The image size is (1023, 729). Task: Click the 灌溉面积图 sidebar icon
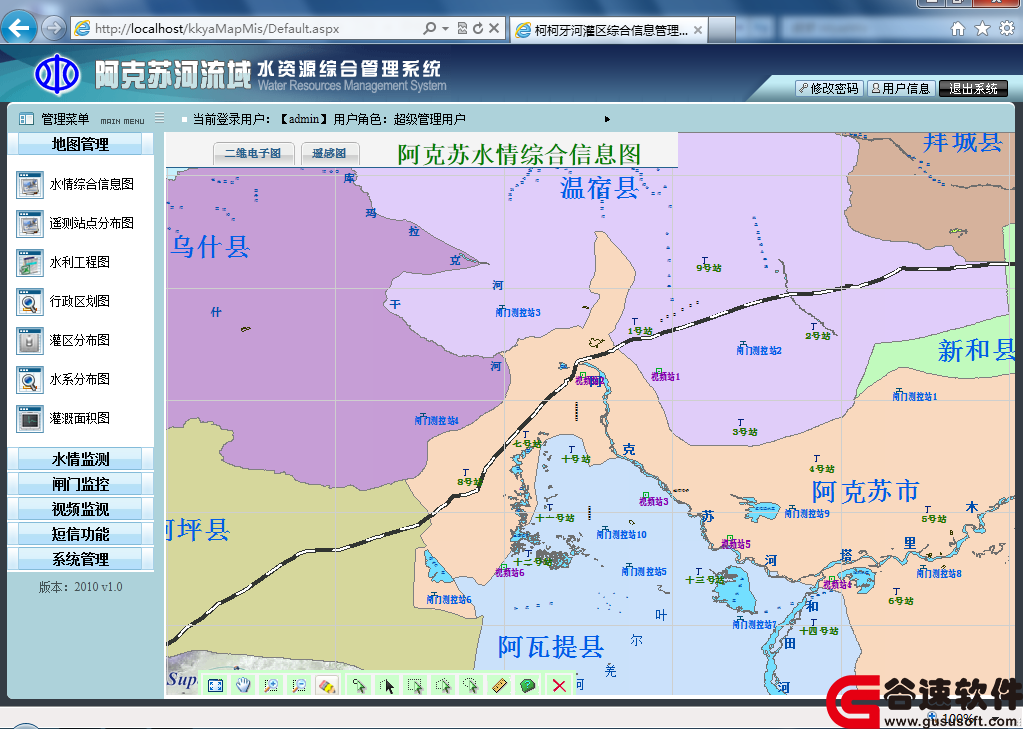point(30,420)
